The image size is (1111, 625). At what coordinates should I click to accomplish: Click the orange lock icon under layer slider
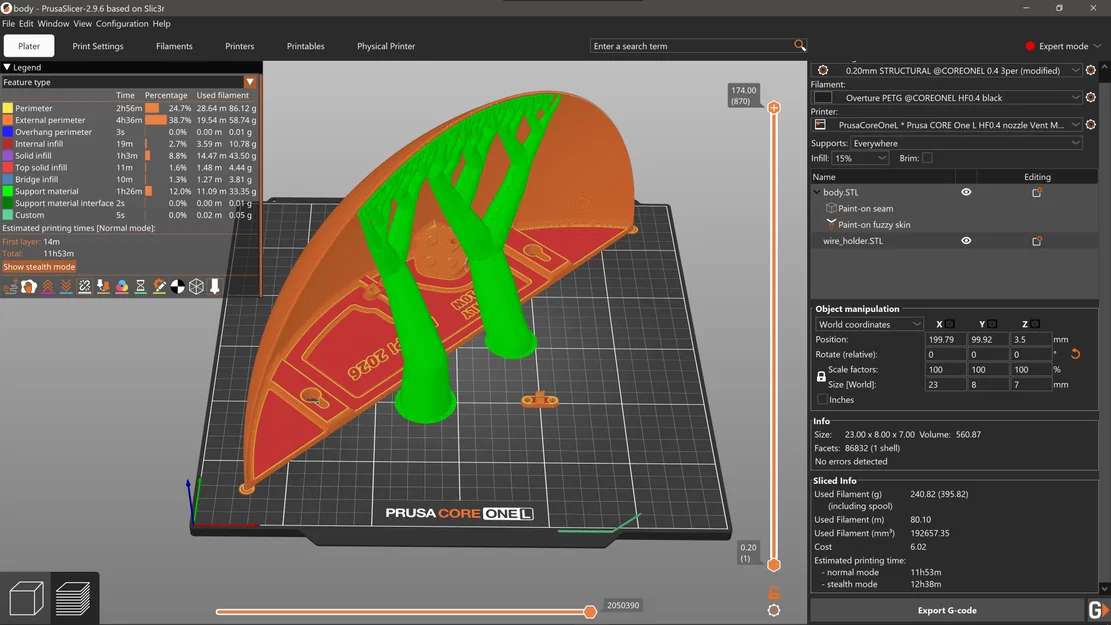(x=774, y=592)
